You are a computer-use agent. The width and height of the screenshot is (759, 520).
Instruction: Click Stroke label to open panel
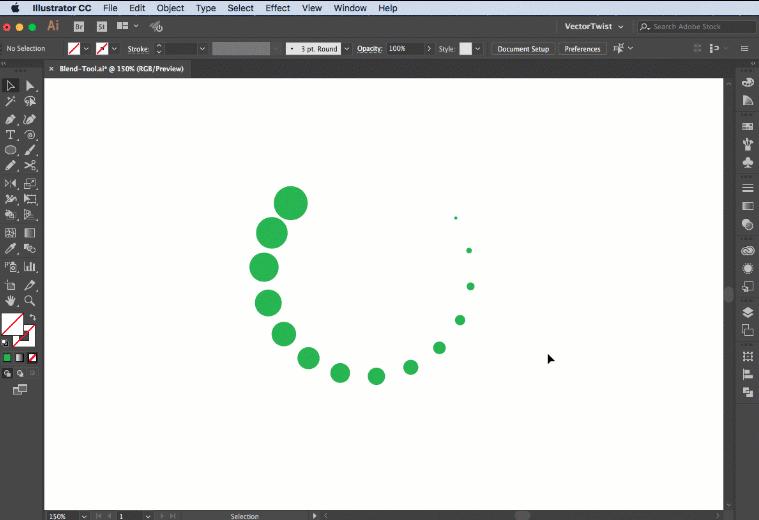click(137, 49)
